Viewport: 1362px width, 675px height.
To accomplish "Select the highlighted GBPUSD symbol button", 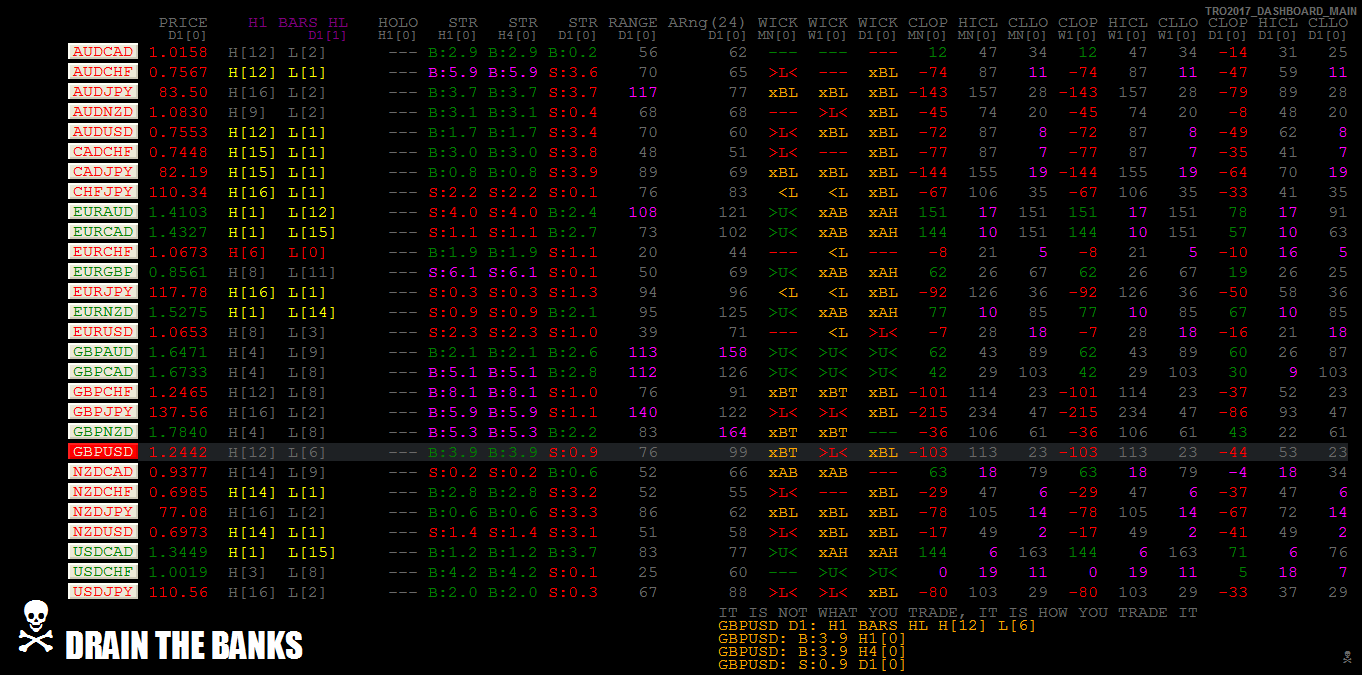I will coord(102,451).
